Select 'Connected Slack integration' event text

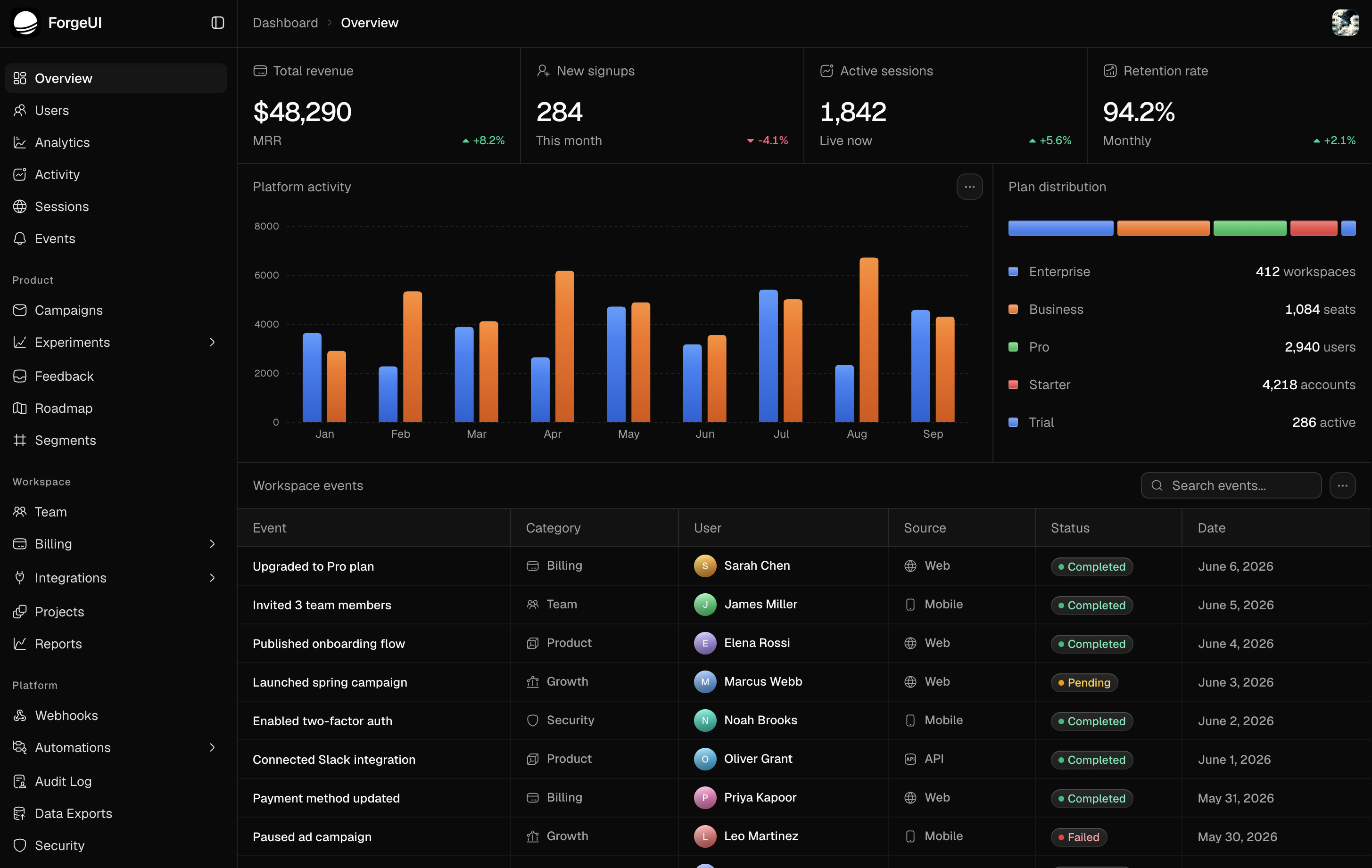tap(334, 759)
